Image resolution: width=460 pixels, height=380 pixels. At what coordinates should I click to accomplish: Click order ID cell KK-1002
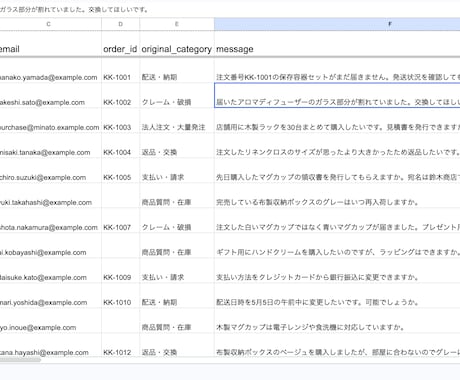point(121,96)
